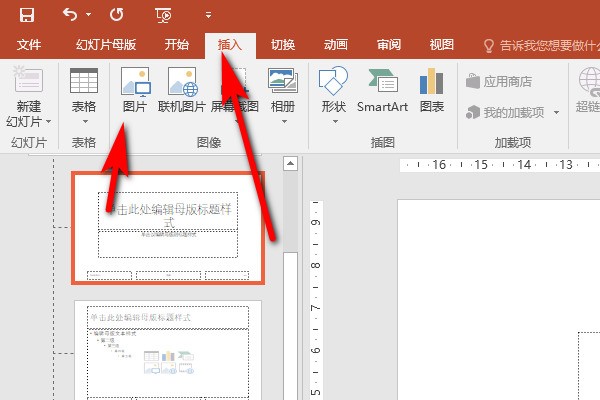Start slideshow from beginning icon

click(164, 15)
